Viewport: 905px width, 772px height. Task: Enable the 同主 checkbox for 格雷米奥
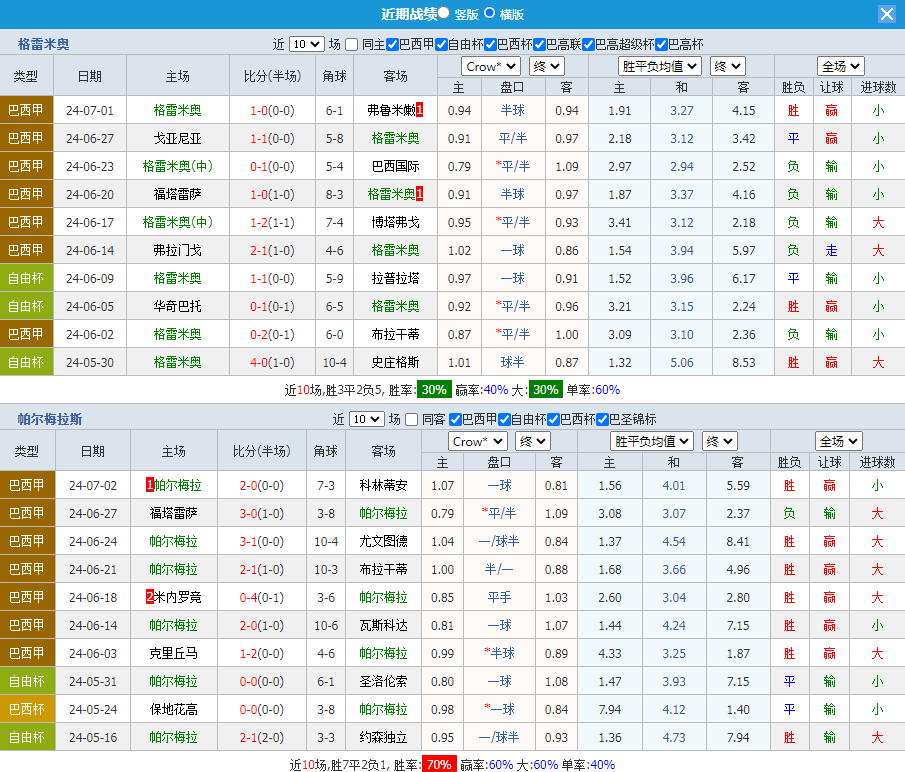351,44
